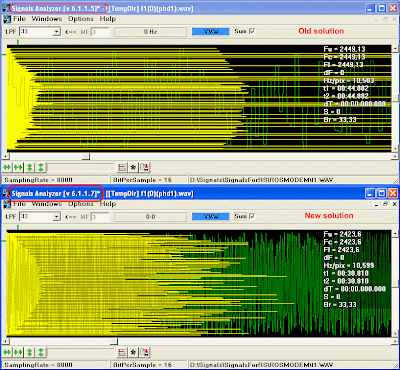Click Hz/pix = 10,599 readout in lower plot
This screenshot has height=370, width=400.
pyautogui.click(x=349, y=265)
